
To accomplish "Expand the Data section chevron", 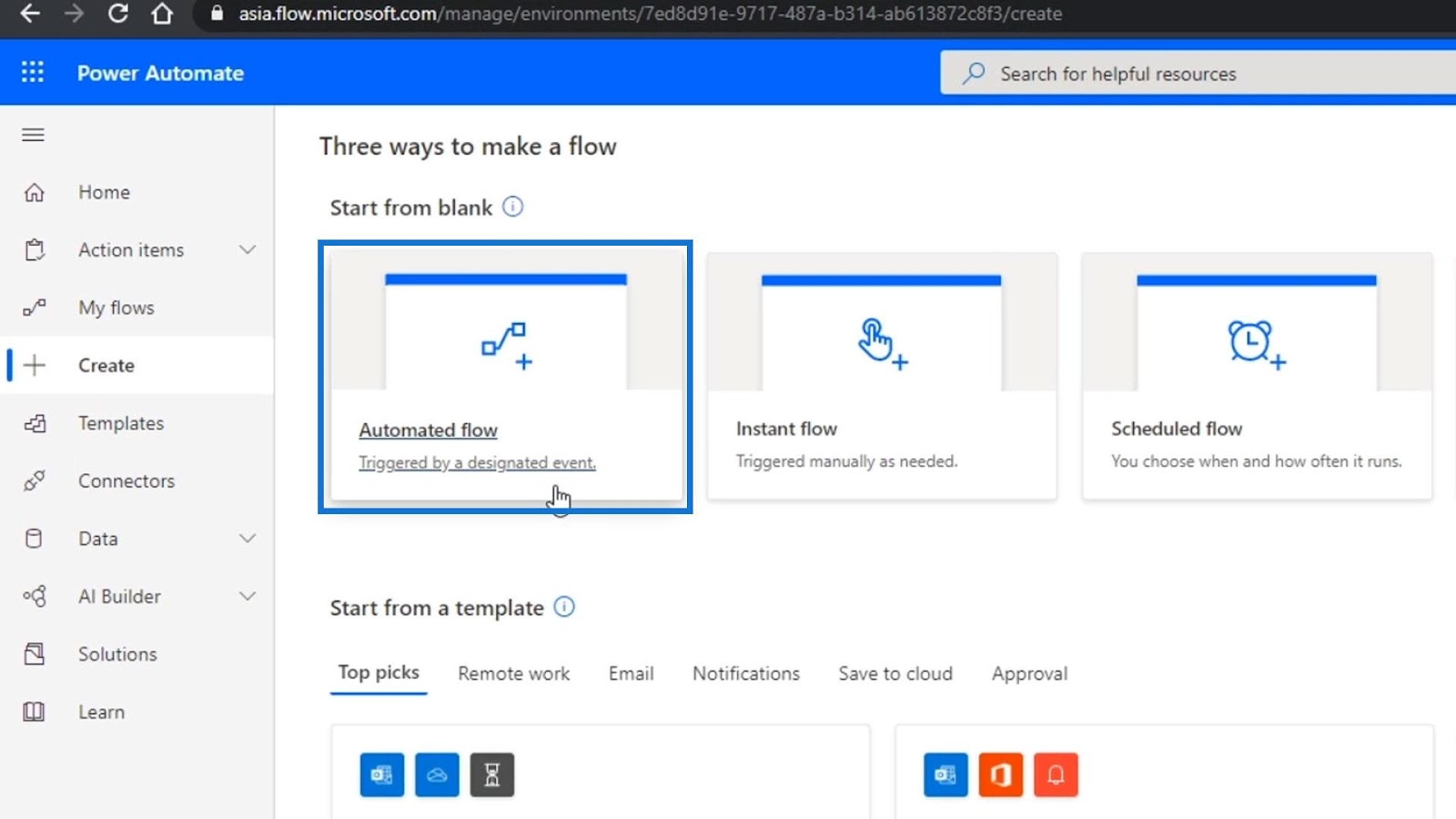I will [x=248, y=538].
